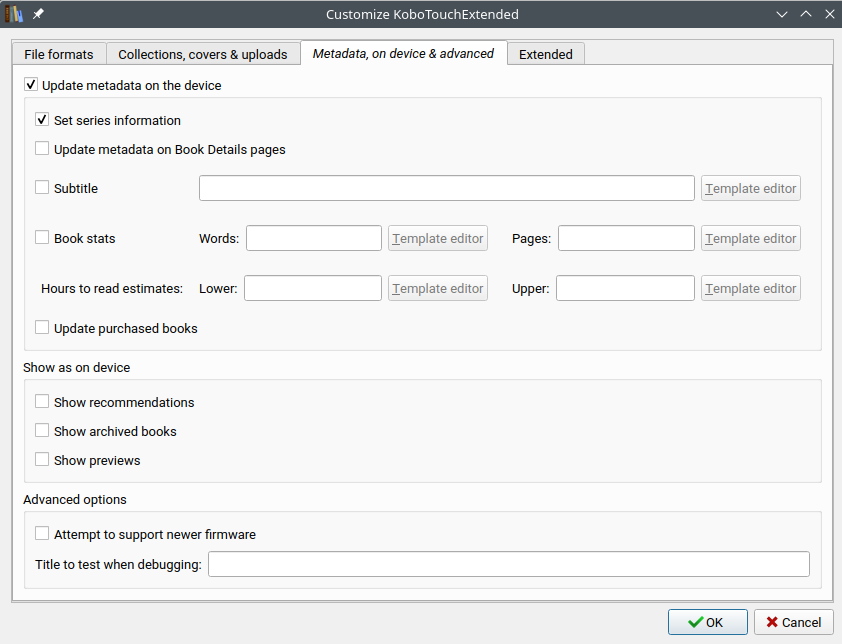Click into the Words input field
The height and width of the screenshot is (644, 842).
coord(314,238)
